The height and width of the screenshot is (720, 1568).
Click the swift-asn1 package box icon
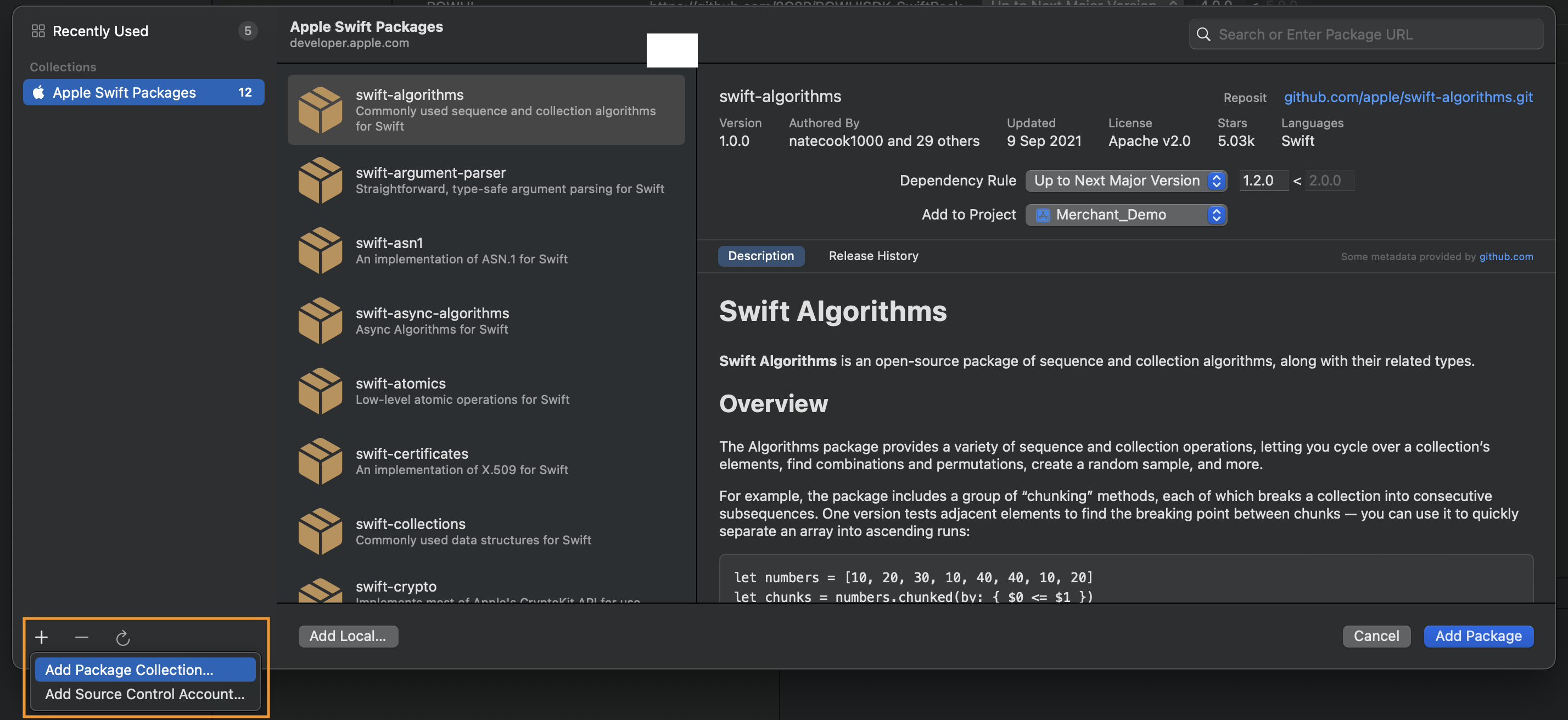coord(320,250)
